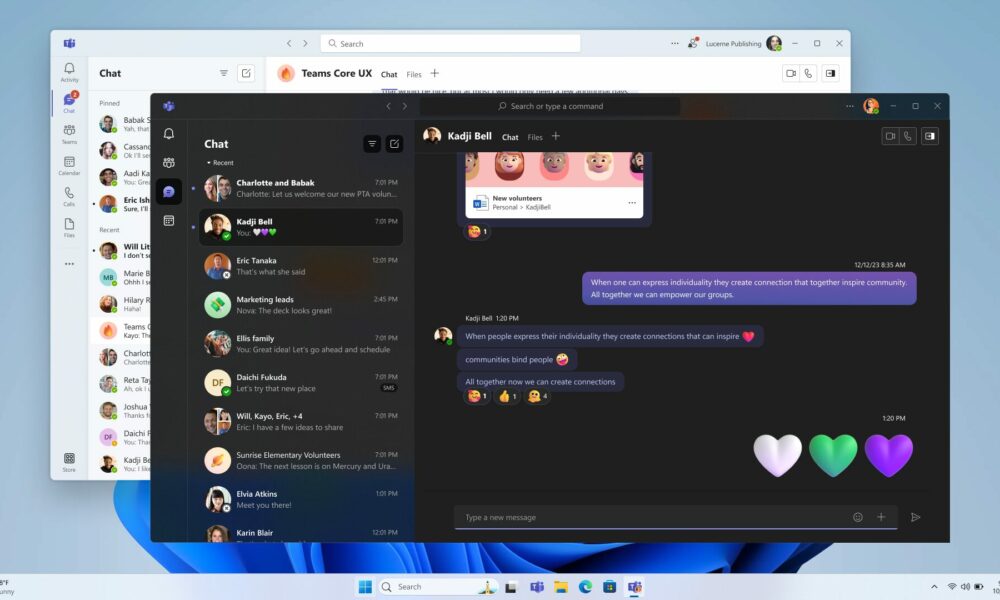Image resolution: width=1000 pixels, height=600 pixels.
Task: Open more options on New volunteers file card
Action: click(632, 203)
